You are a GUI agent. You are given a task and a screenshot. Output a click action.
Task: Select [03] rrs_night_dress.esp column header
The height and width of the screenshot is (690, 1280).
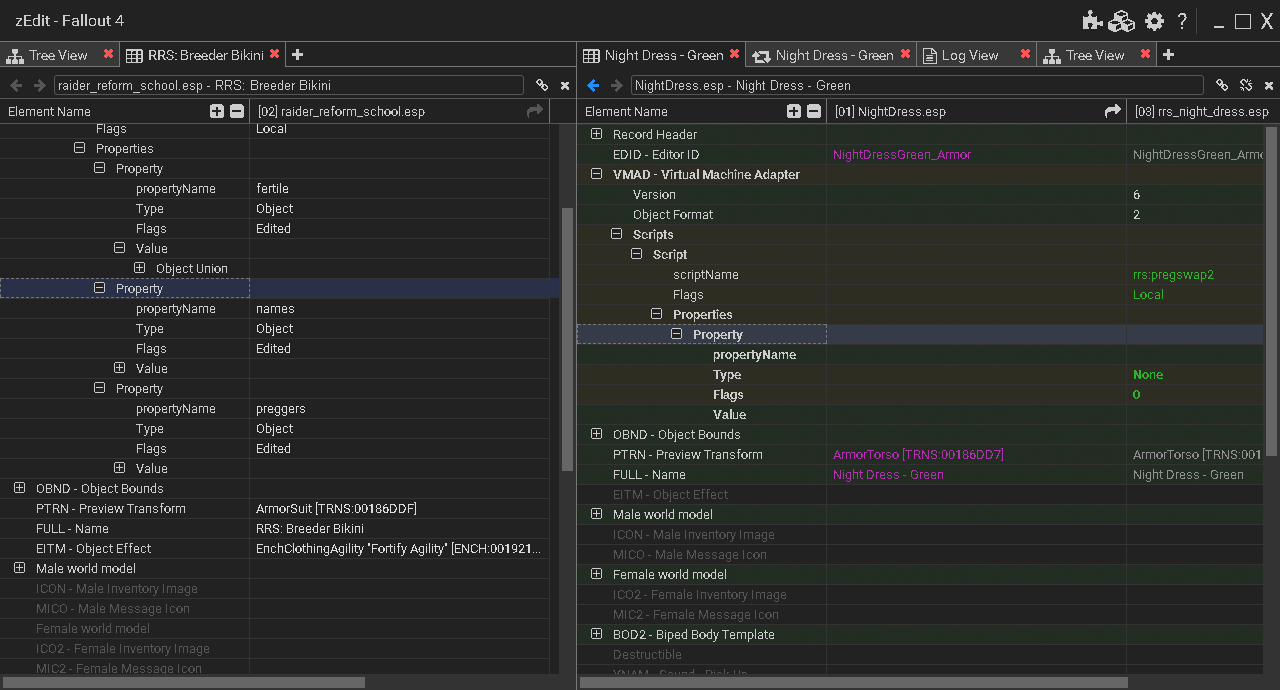(x=1201, y=111)
